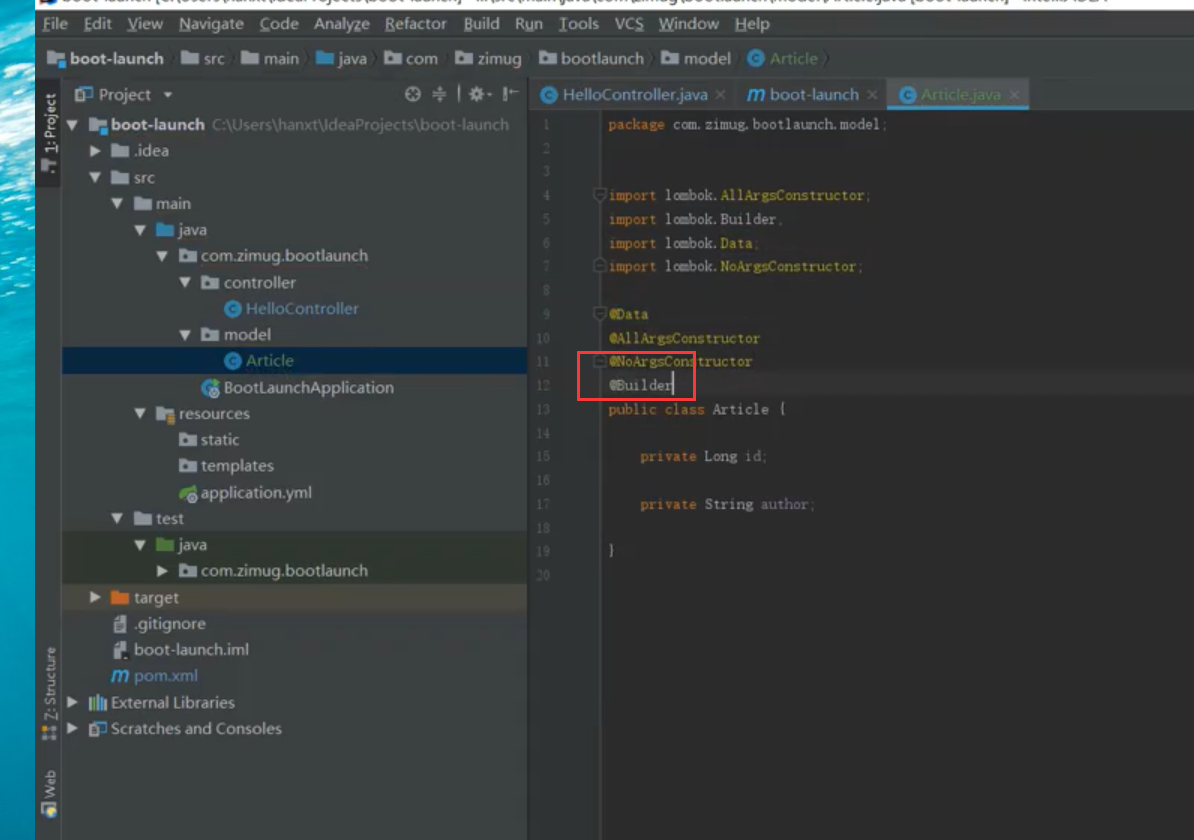1194x840 pixels.
Task: Close the HelloController.java tab
Action: [x=720, y=94]
